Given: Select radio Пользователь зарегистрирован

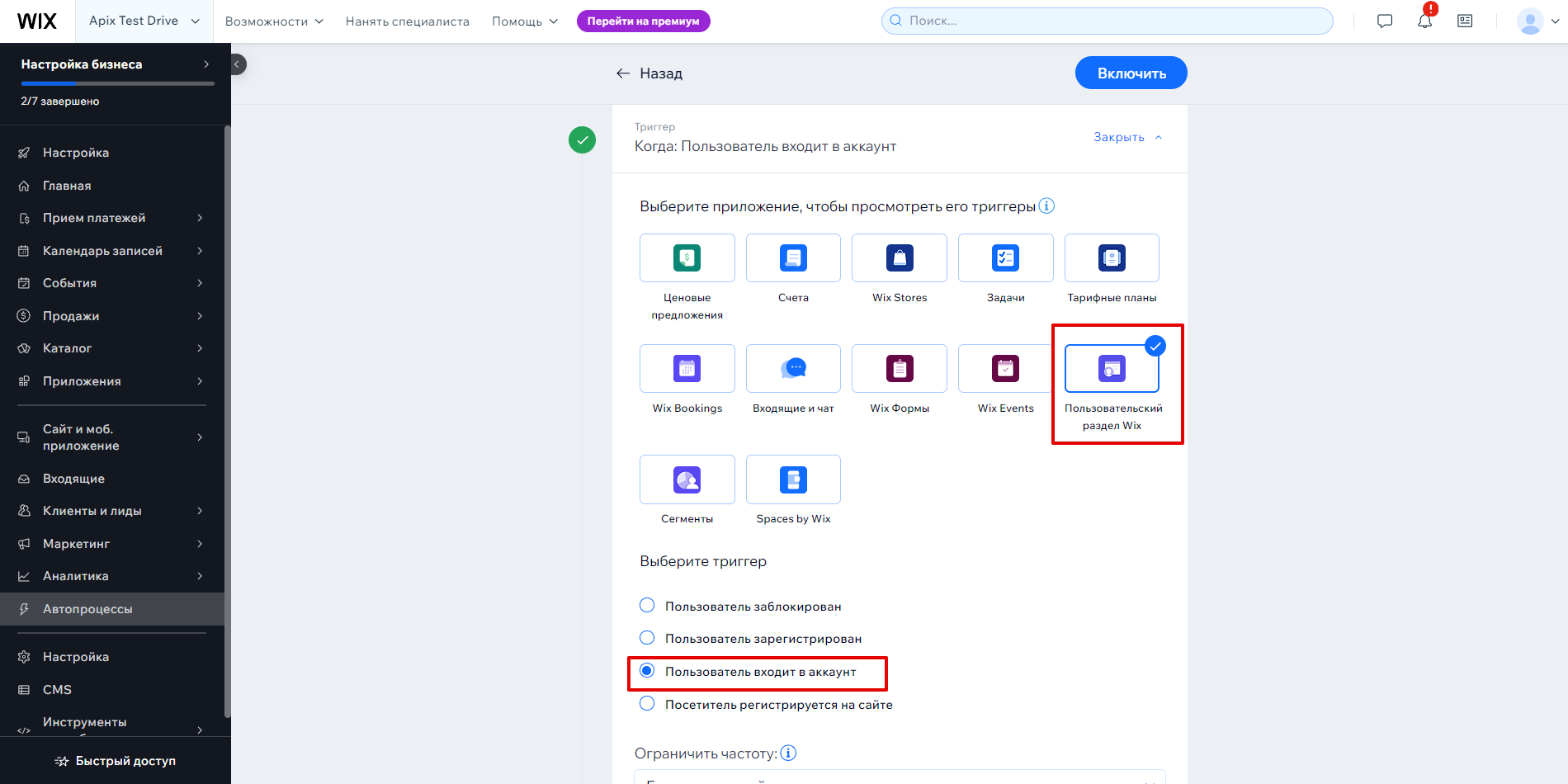Looking at the screenshot, I should 647,638.
